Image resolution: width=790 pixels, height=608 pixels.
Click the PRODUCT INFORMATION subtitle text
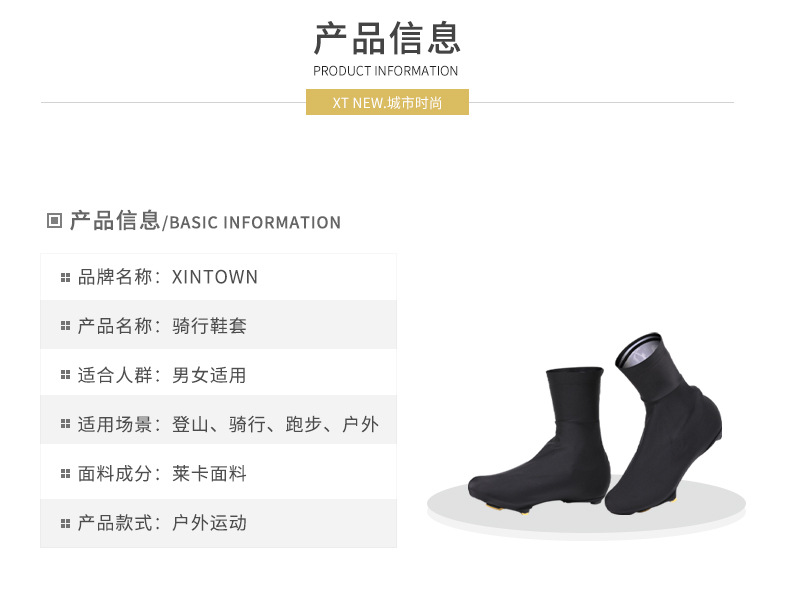pos(385,71)
